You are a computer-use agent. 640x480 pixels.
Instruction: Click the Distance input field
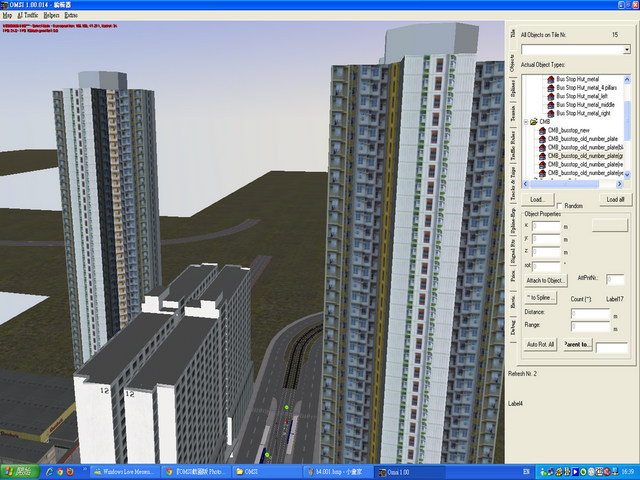tap(592, 313)
